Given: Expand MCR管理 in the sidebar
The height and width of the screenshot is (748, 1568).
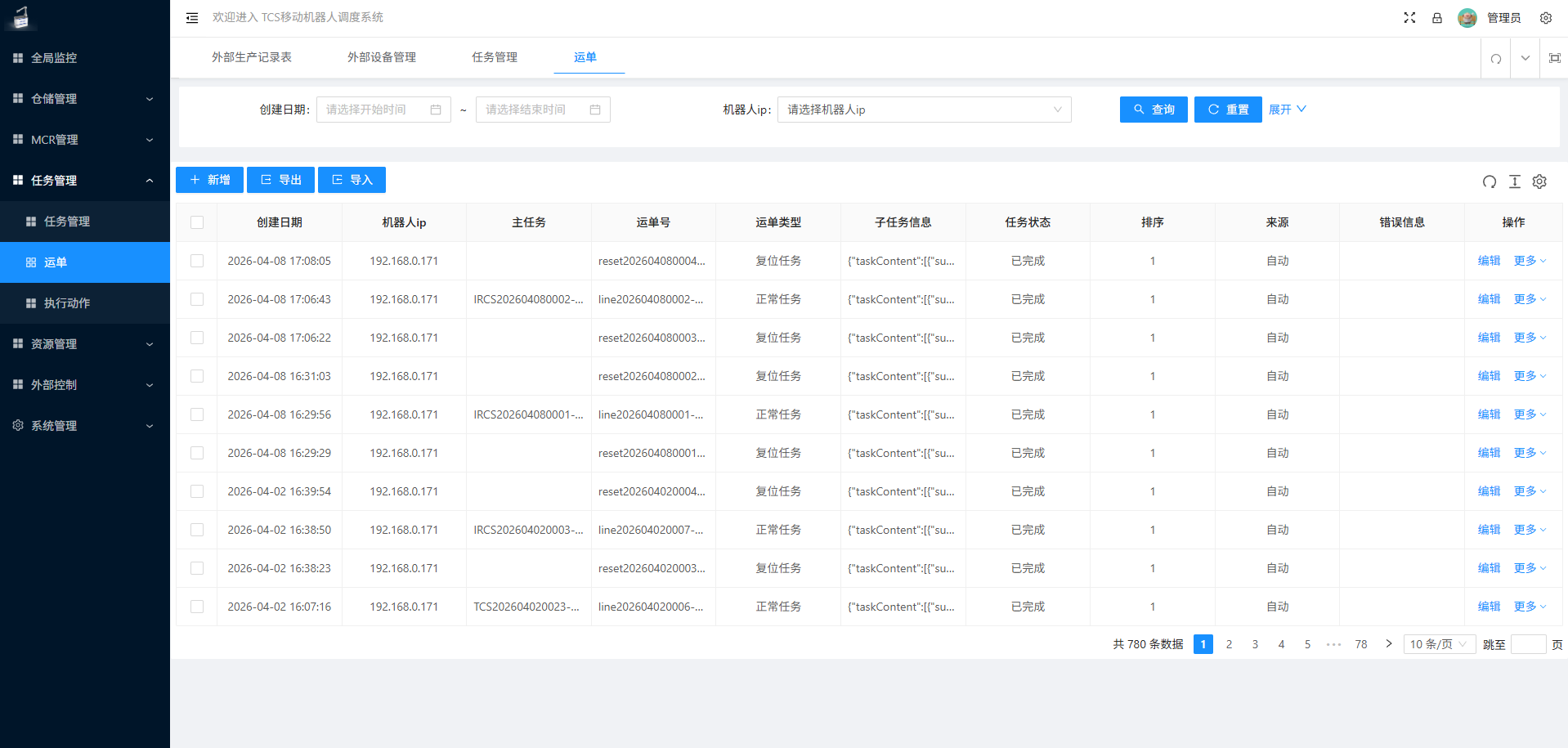Looking at the screenshot, I should (x=85, y=140).
